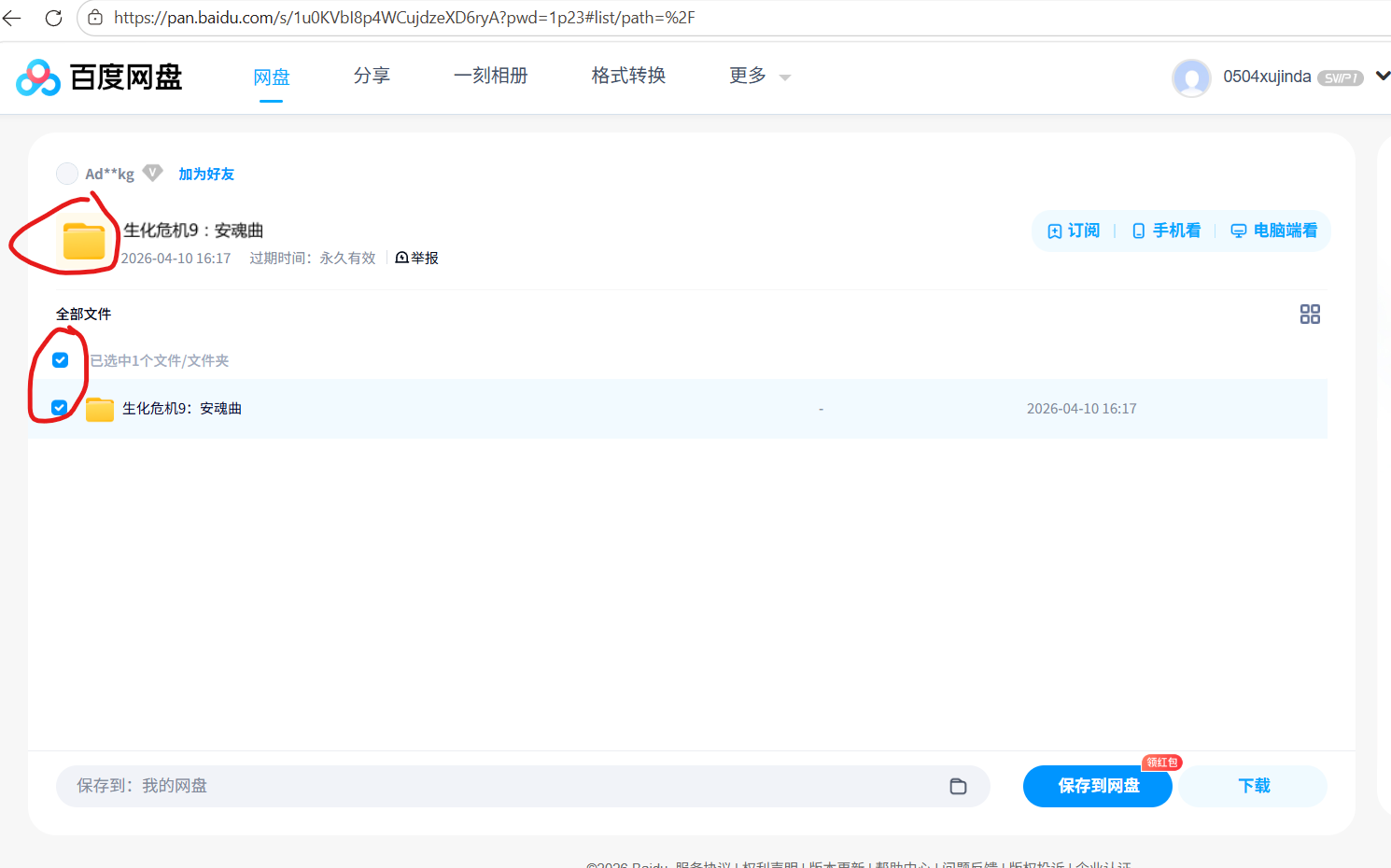Click the large folder icon in share header
Screen dimensions: 1391x868
coord(84,240)
